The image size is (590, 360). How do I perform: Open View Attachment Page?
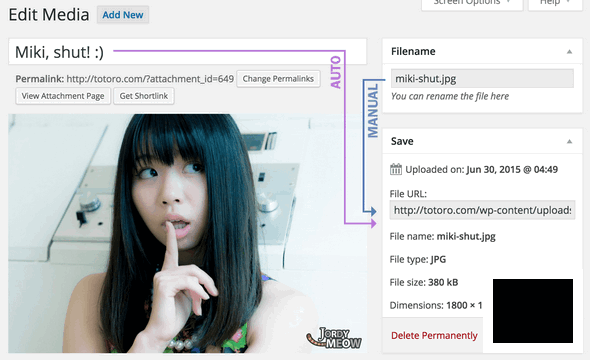click(63, 96)
